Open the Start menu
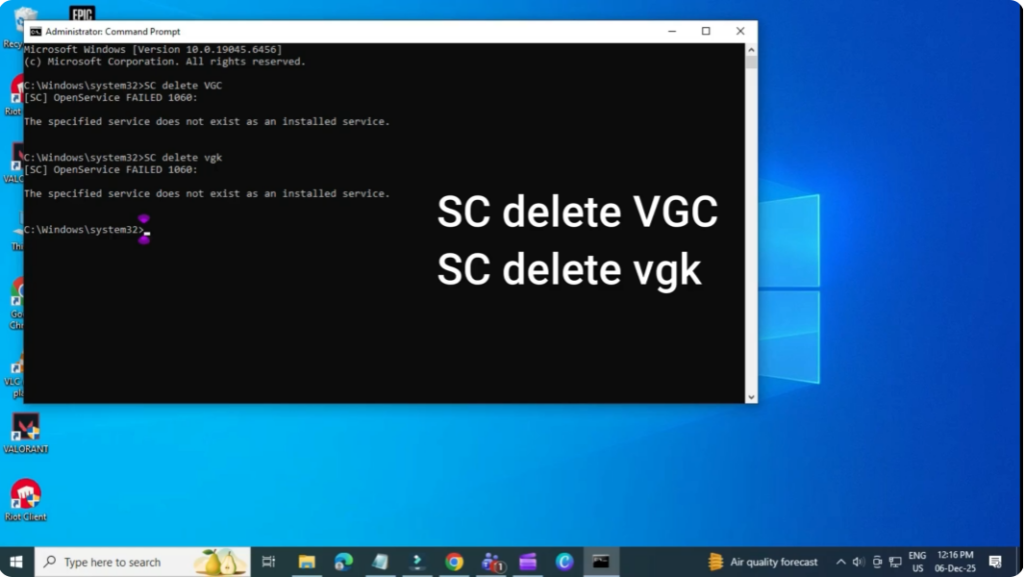This screenshot has width=1024, height=577. [18, 561]
